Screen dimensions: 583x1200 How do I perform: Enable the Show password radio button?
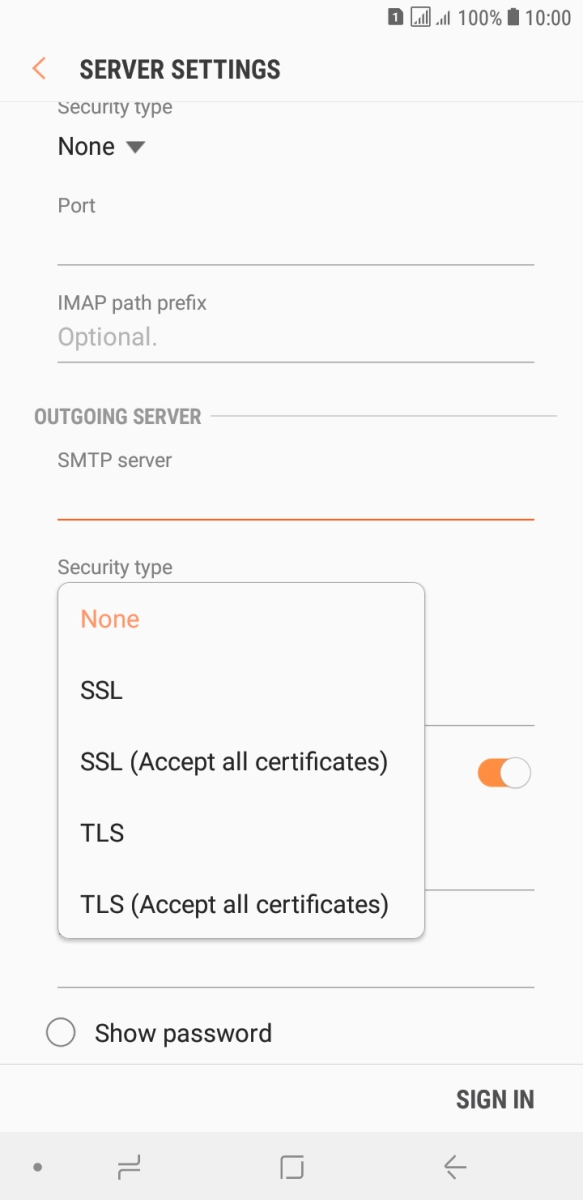(61, 1033)
